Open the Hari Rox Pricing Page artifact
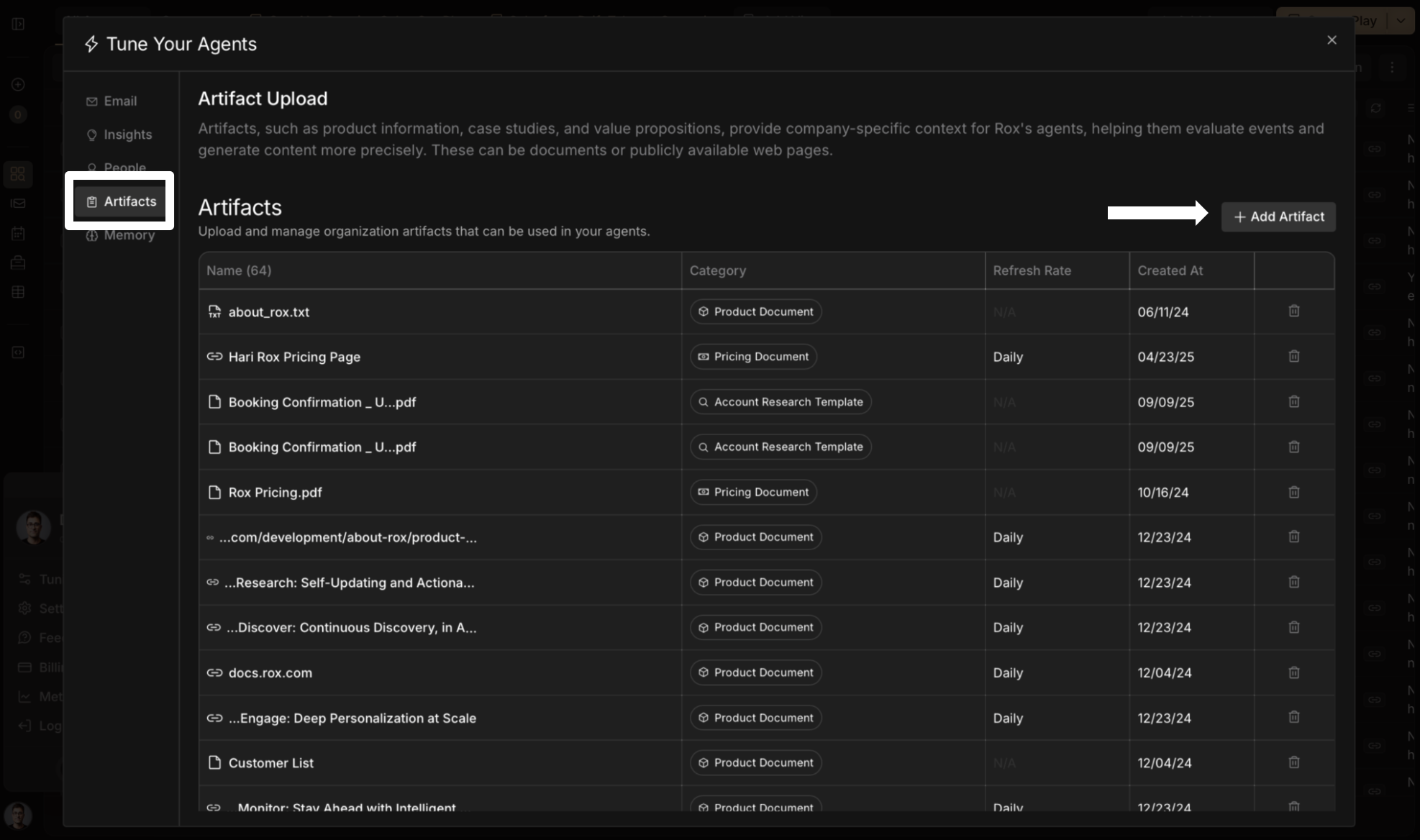Screen dimensions: 1420x840 tap(294, 357)
